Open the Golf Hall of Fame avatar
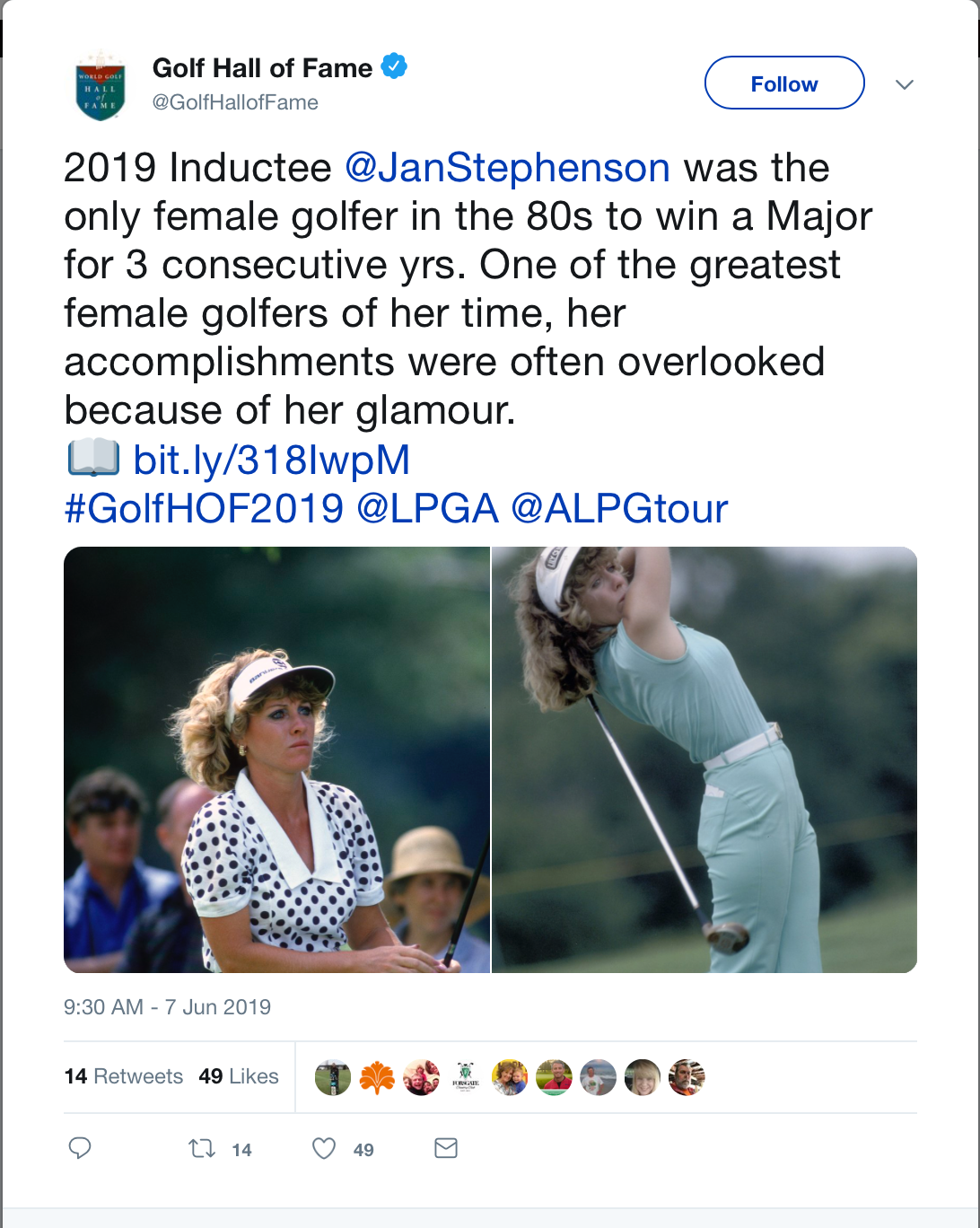 click(x=101, y=85)
